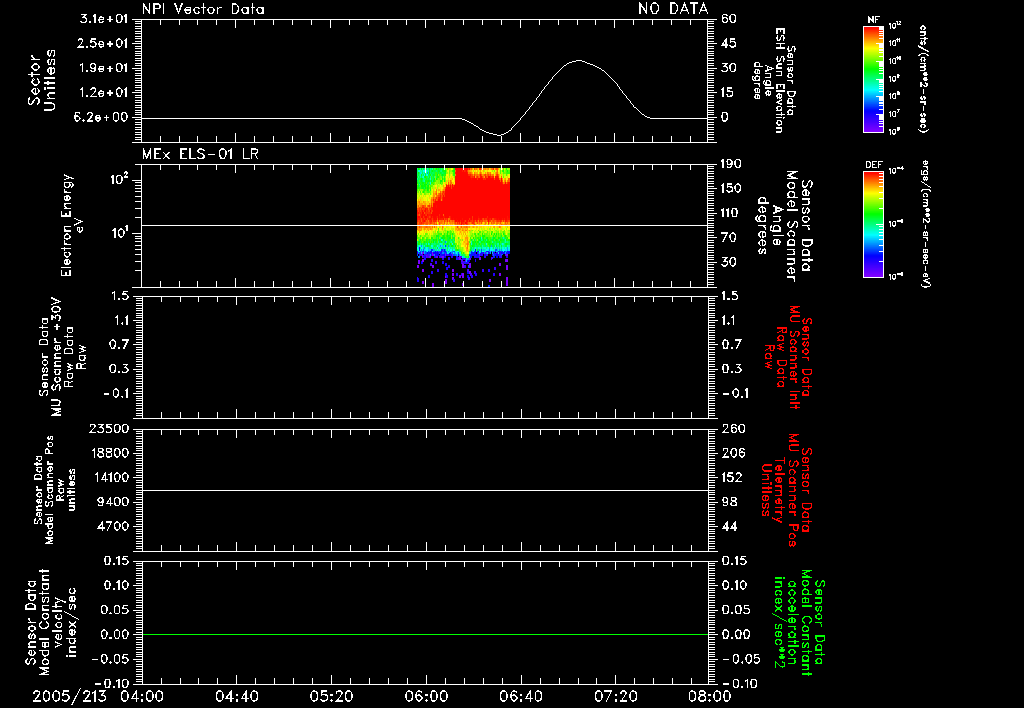Image resolution: width=1024 pixels, height=708 pixels.
Task: Click the 10² electron energy tick label
Action: (x=120, y=178)
